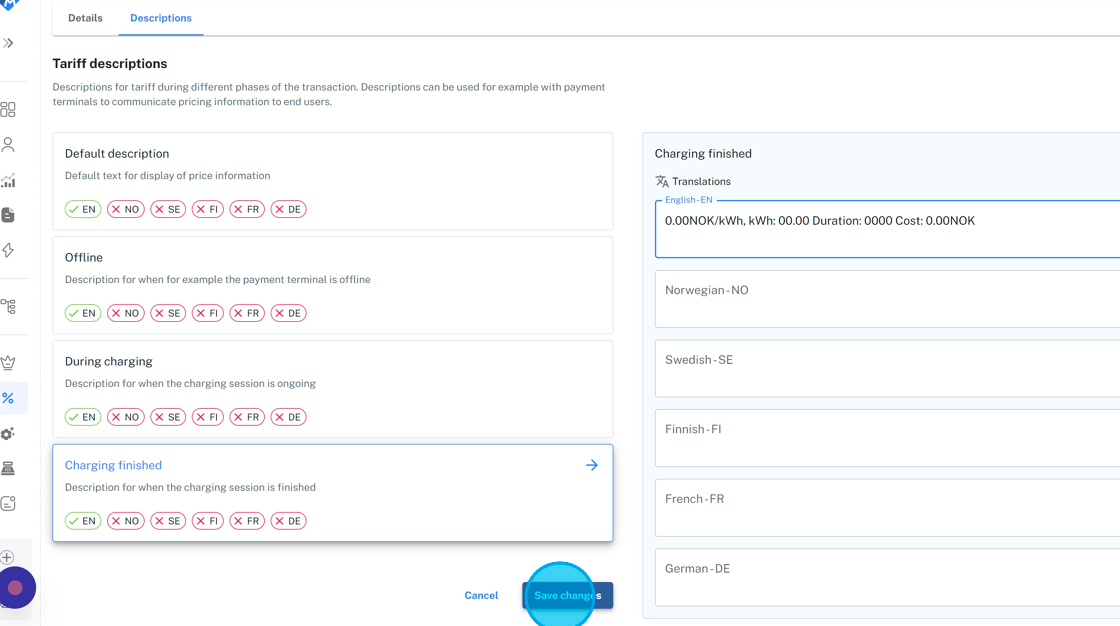Toggle the EN chip under Offline

click(83, 313)
